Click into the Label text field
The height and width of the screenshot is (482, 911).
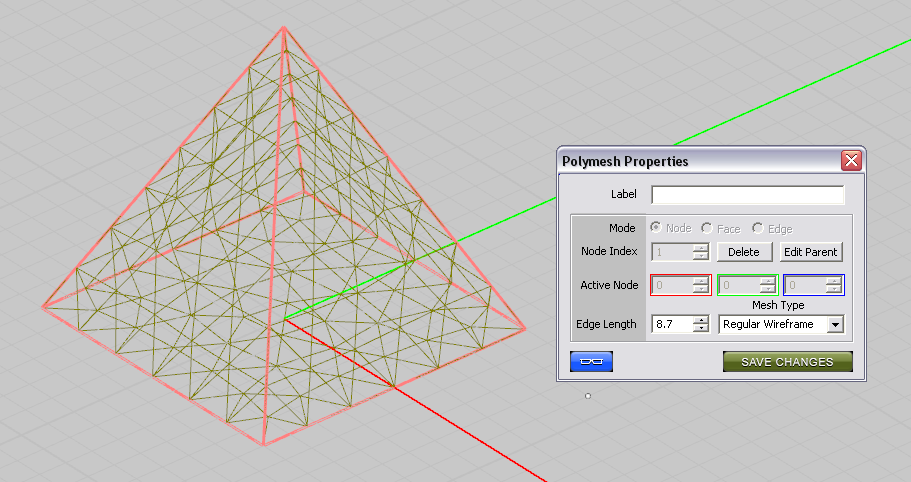(747, 195)
